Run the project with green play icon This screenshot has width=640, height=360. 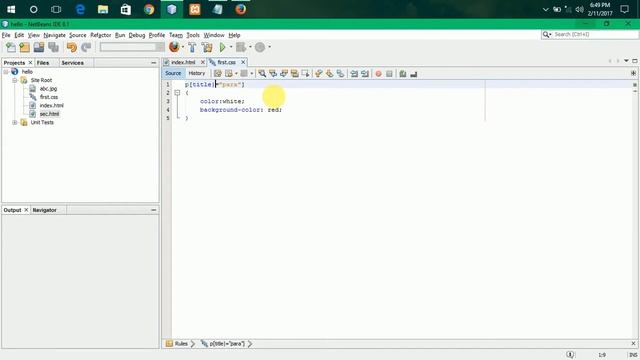(222, 47)
